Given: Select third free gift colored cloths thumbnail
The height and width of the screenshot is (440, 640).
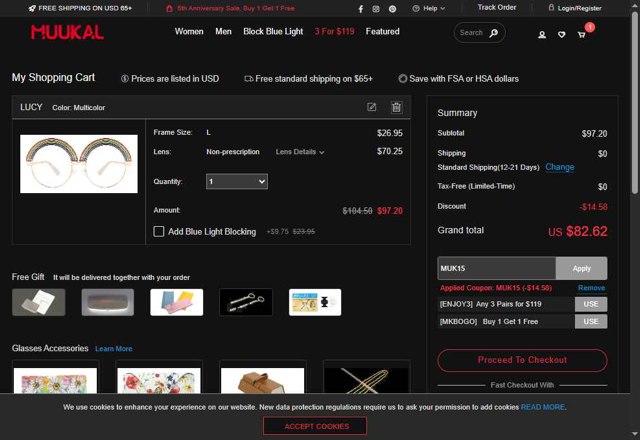Looking at the screenshot, I should pyautogui.click(x=177, y=302).
